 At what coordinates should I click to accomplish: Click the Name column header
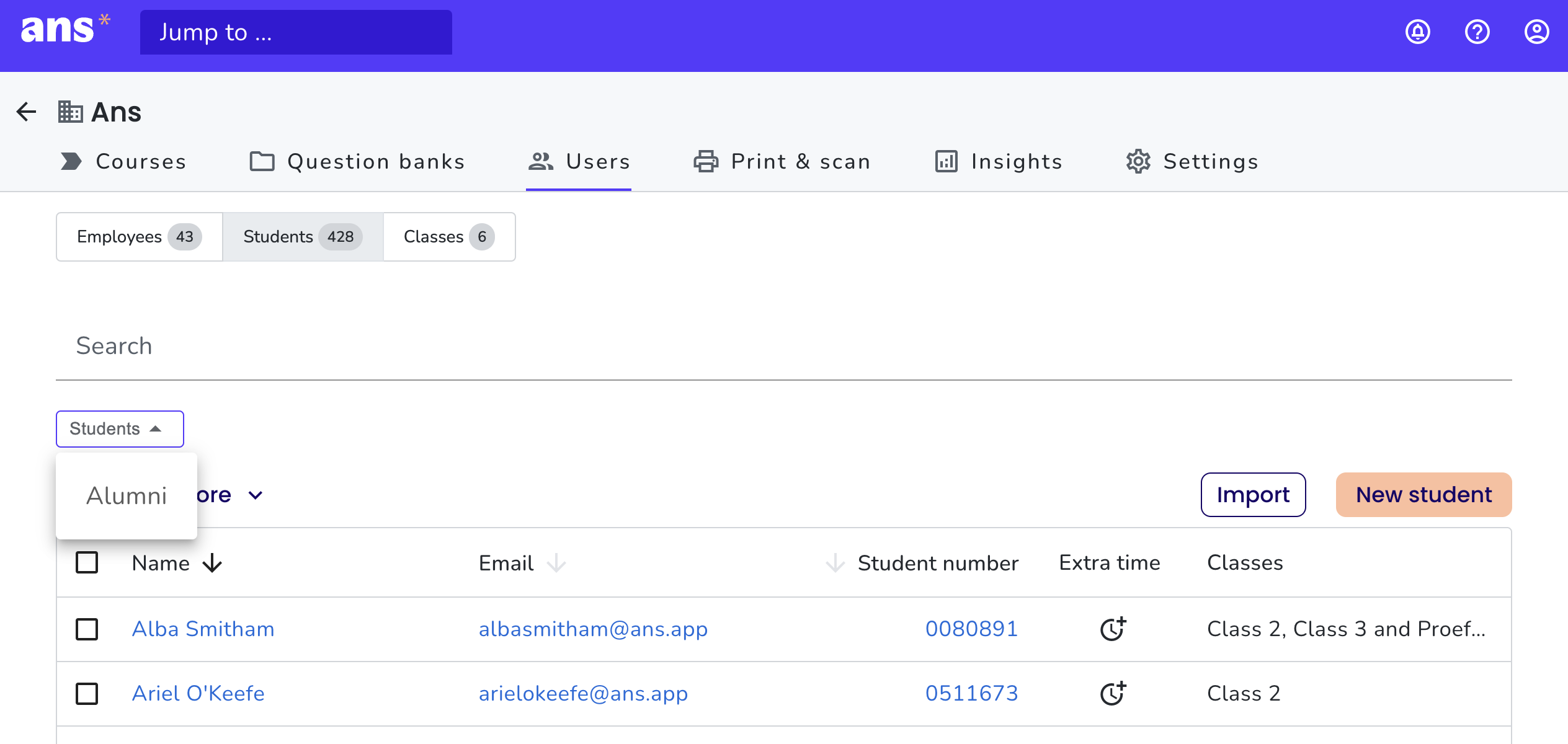[x=161, y=563]
